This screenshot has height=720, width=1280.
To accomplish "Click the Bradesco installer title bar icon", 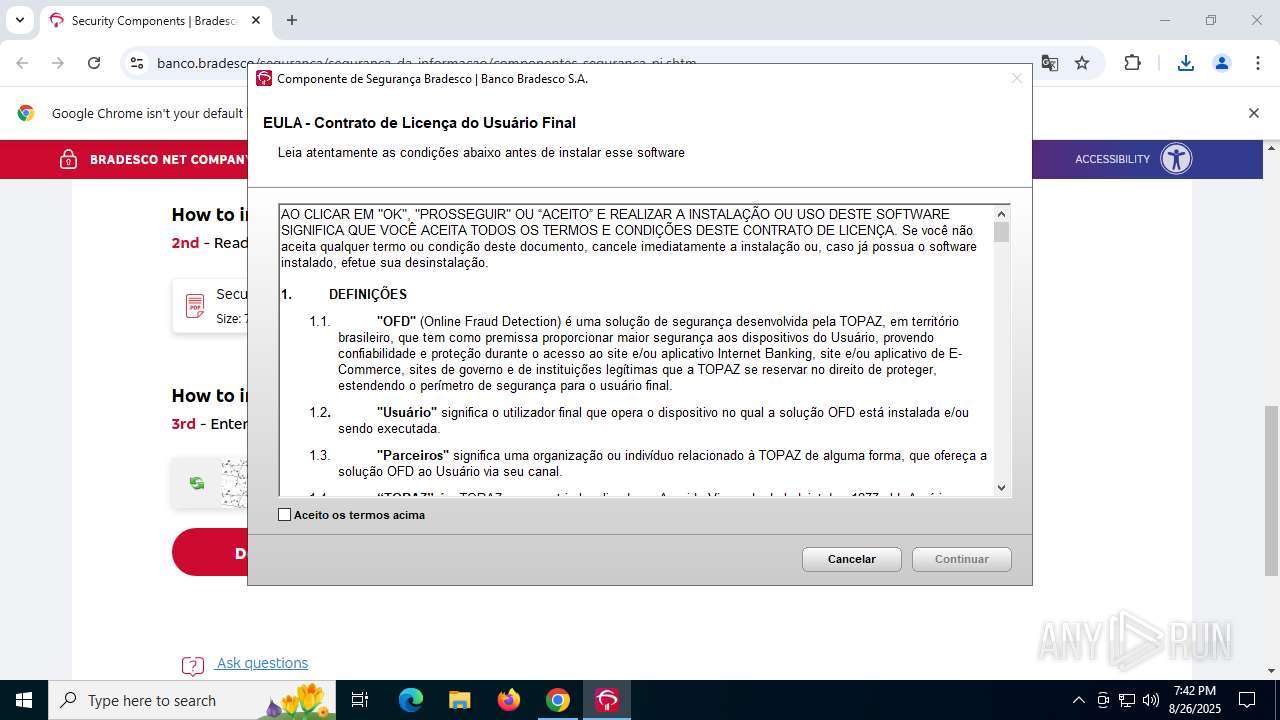I will [264, 78].
